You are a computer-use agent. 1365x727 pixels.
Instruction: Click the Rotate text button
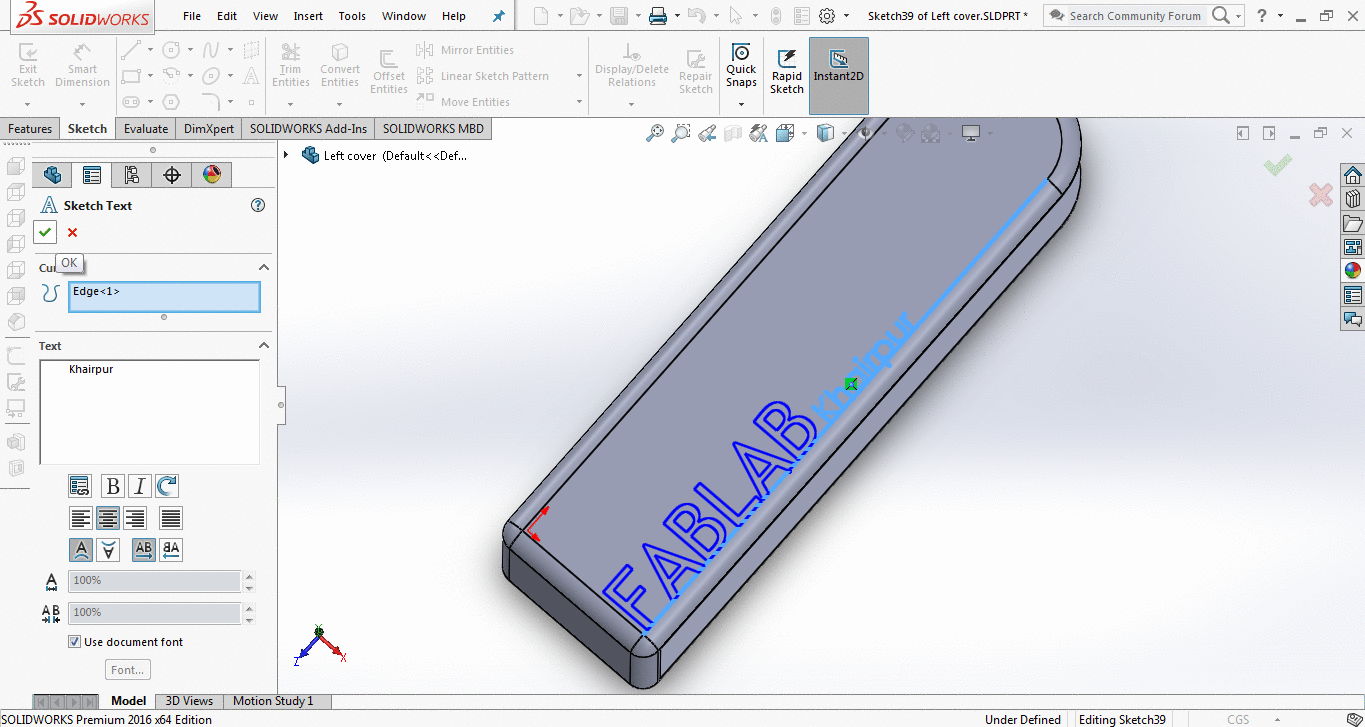tap(167, 487)
